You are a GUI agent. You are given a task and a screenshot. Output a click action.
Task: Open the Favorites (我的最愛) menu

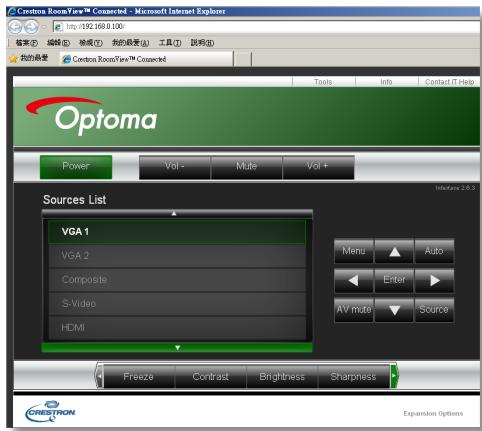130,43
